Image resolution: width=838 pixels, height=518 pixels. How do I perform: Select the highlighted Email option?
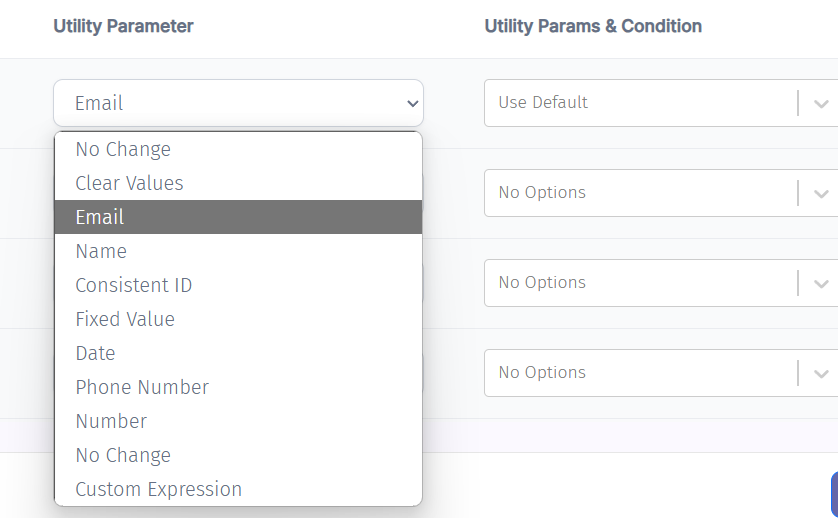point(238,217)
